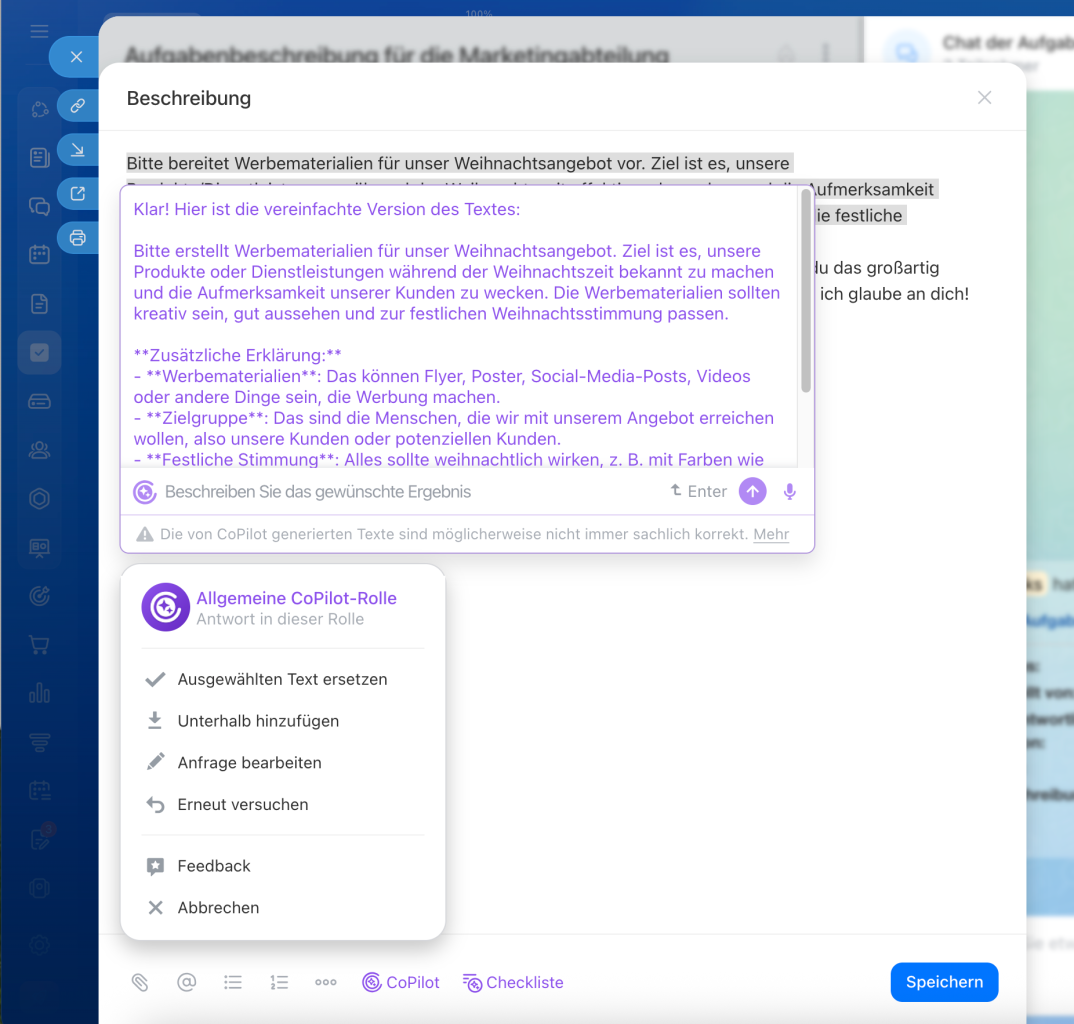The width and height of the screenshot is (1074, 1024).
Task: Open the feed news icon in sidebar
Action: (39, 158)
